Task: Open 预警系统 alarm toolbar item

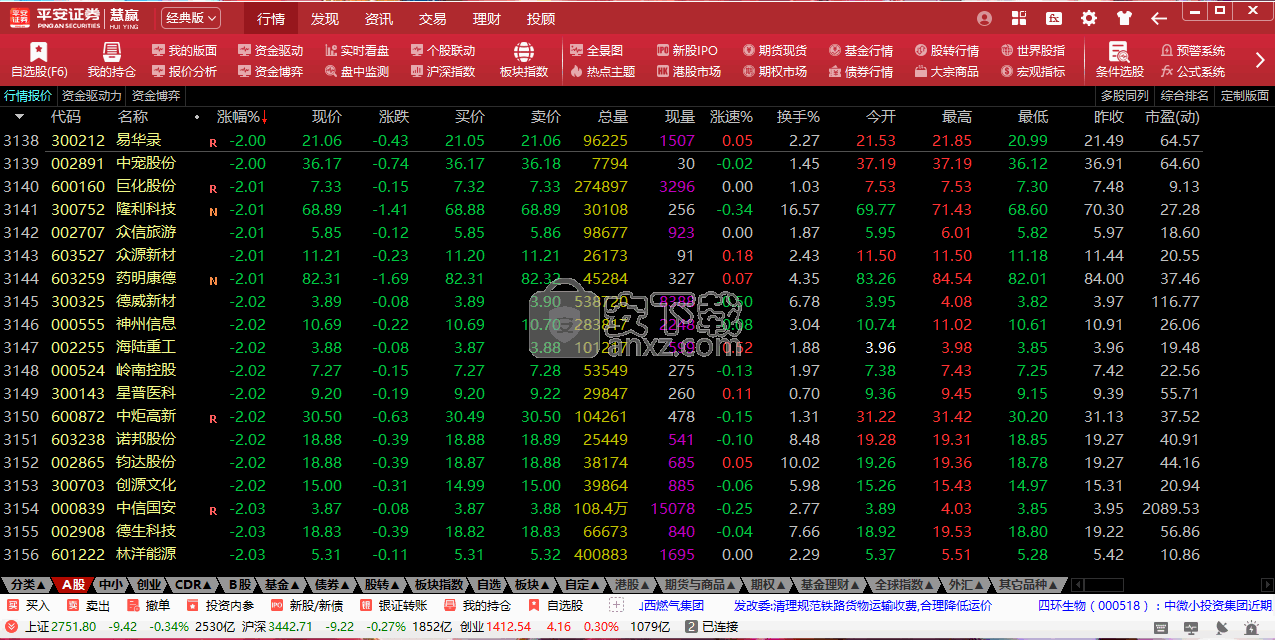Action: click(x=1193, y=50)
